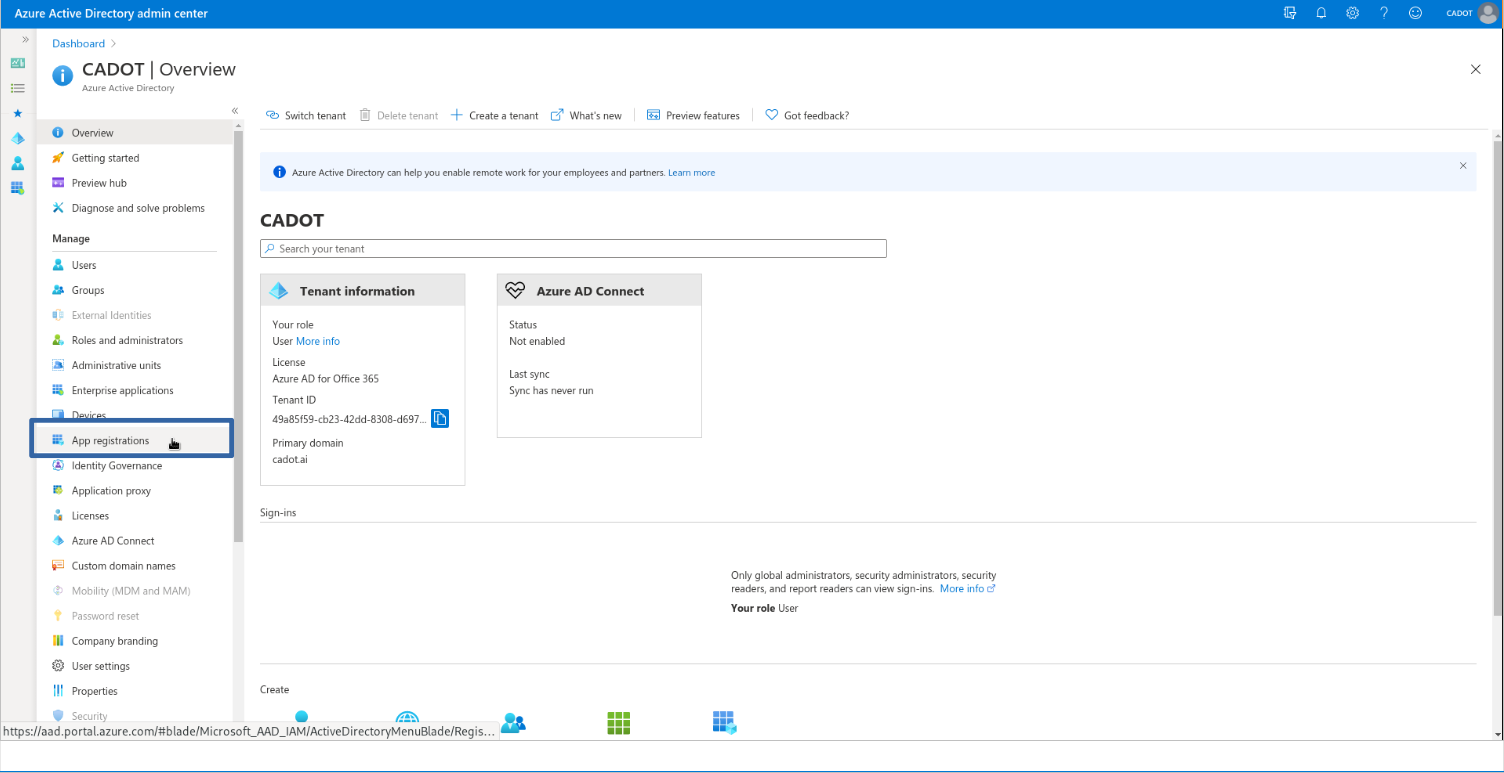Dismiss the remote work info banner
Image resolution: width=1504 pixels, height=773 pixels.
[1463, 166]
